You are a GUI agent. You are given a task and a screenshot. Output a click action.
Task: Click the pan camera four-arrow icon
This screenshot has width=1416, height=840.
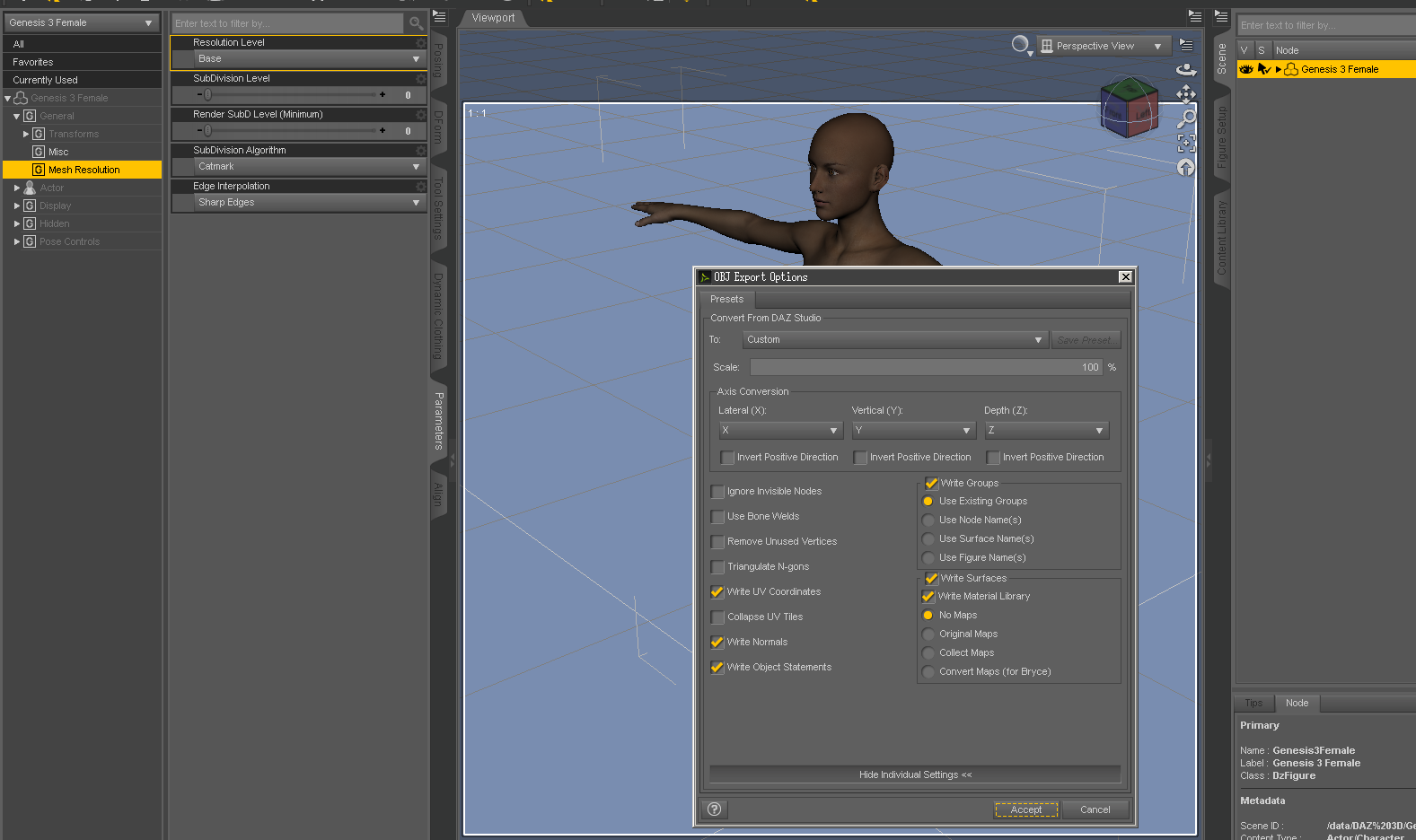[1186, 94]
